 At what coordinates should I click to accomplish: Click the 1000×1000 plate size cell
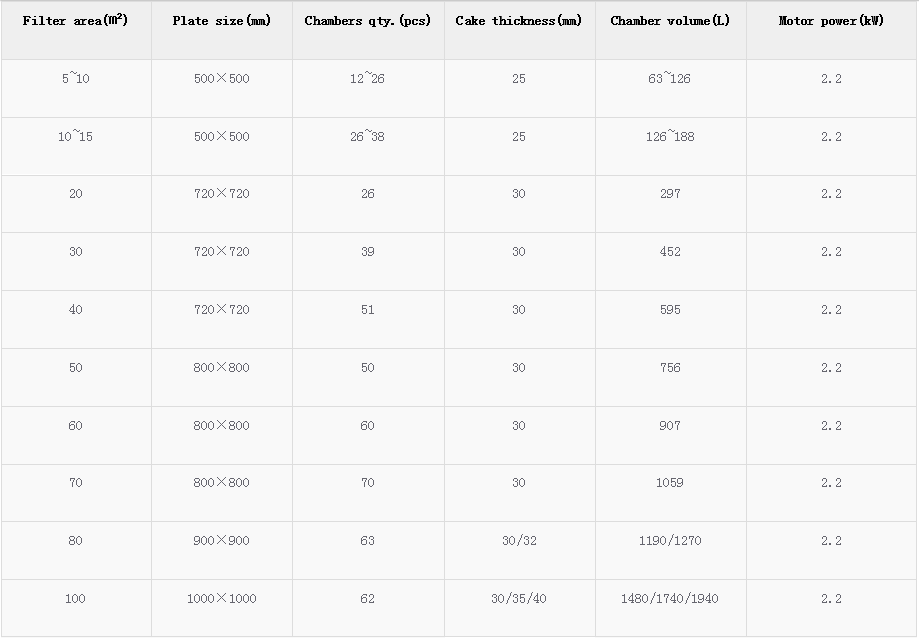[221, 599]
